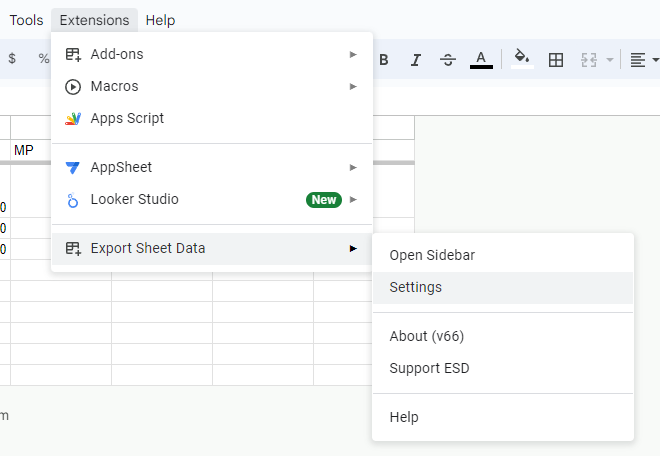Choose Support ESD entry
660x456 pixels.
coord(503,368)
